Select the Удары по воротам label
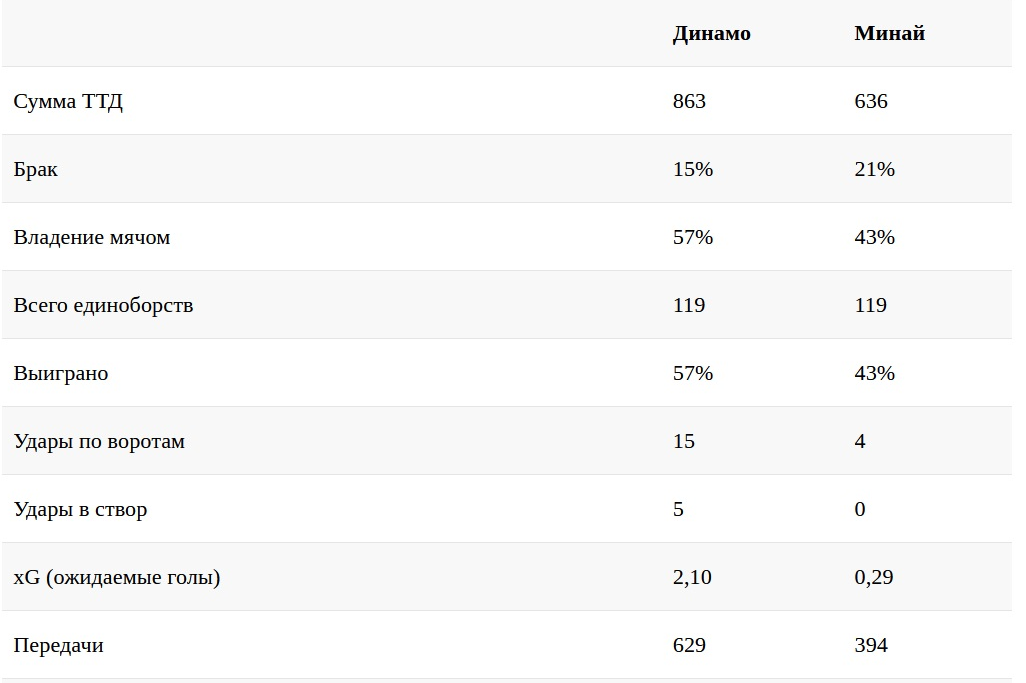The height and width of the screenshot is (683, 1026). coord(99,441)
